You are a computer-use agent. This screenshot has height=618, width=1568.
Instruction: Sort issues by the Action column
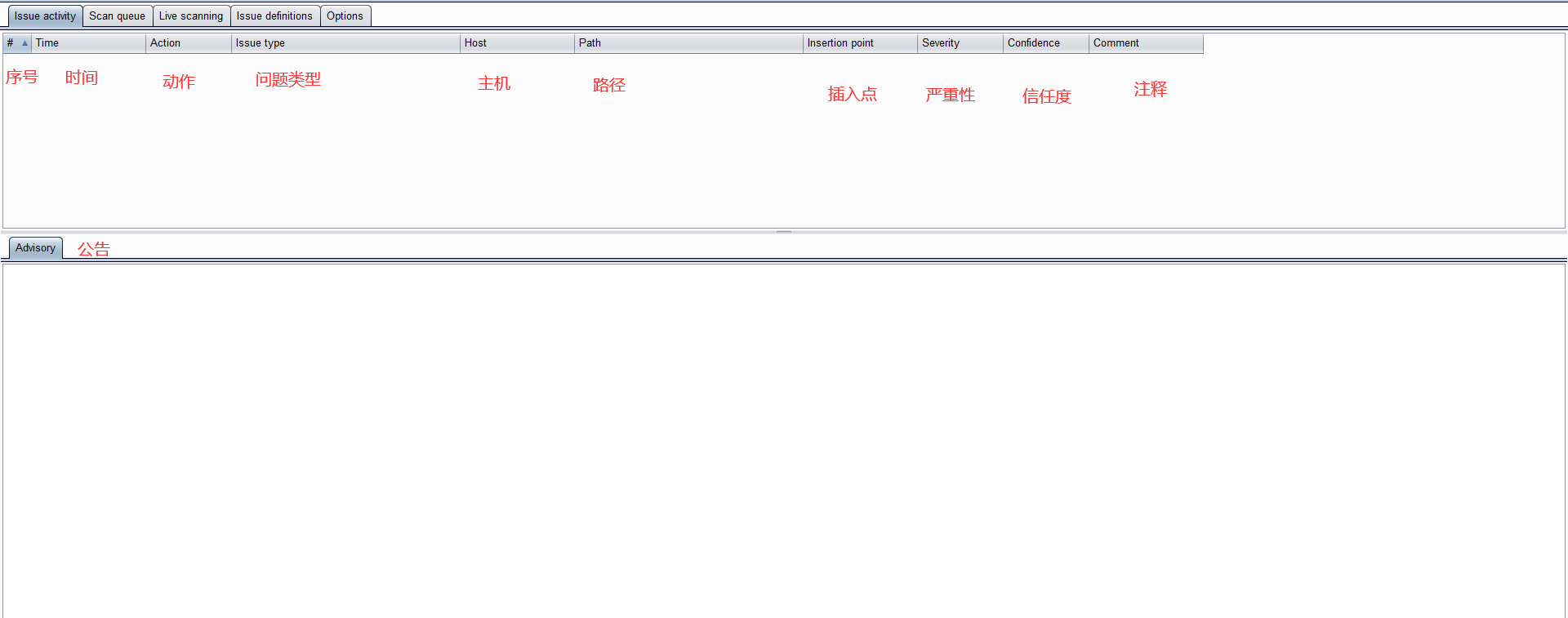click(x=189, y=43)
